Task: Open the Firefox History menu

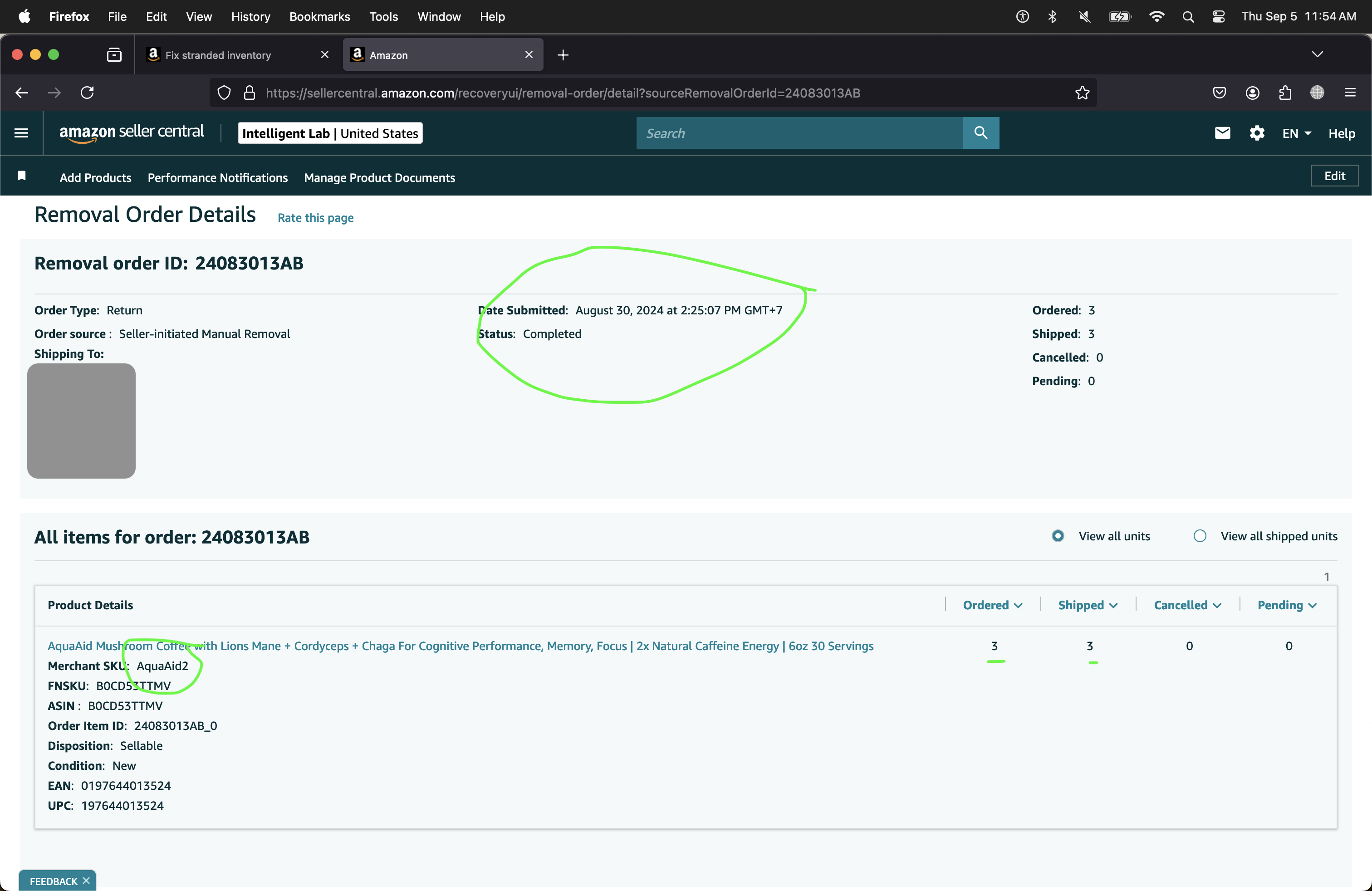Action: point(251,17)
